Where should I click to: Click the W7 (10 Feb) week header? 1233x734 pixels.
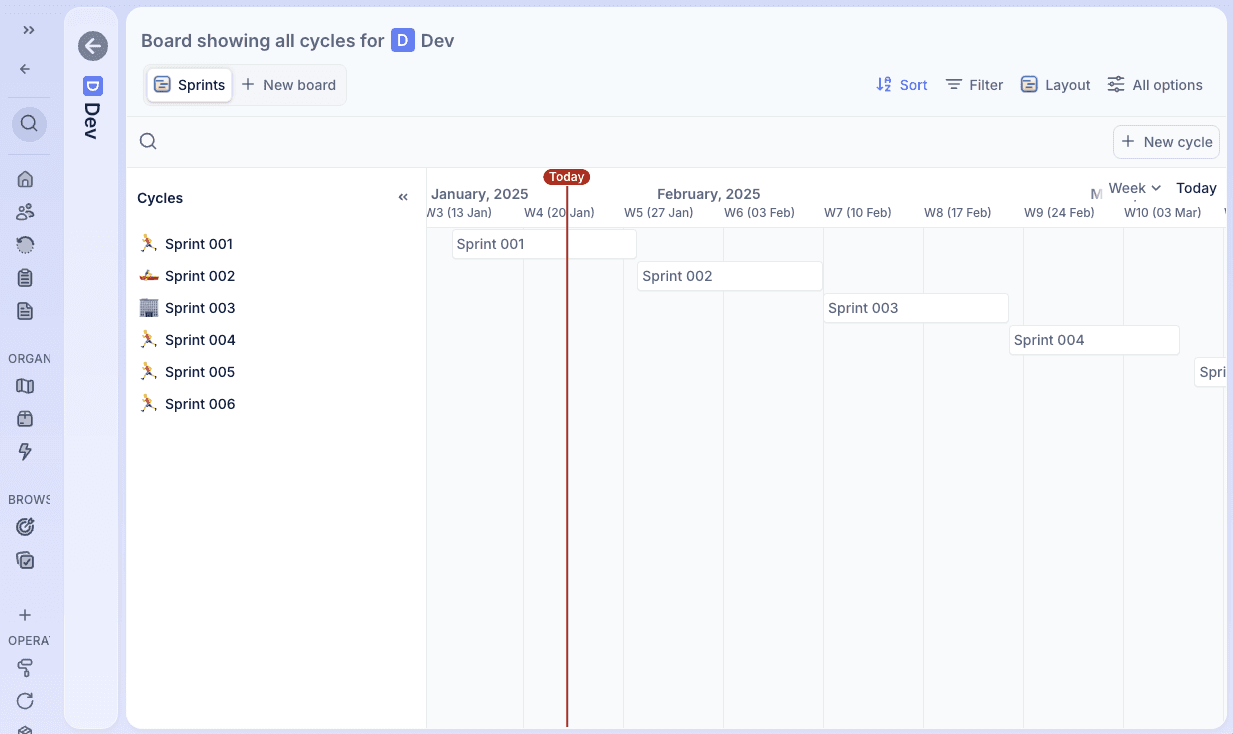[858, 212]
